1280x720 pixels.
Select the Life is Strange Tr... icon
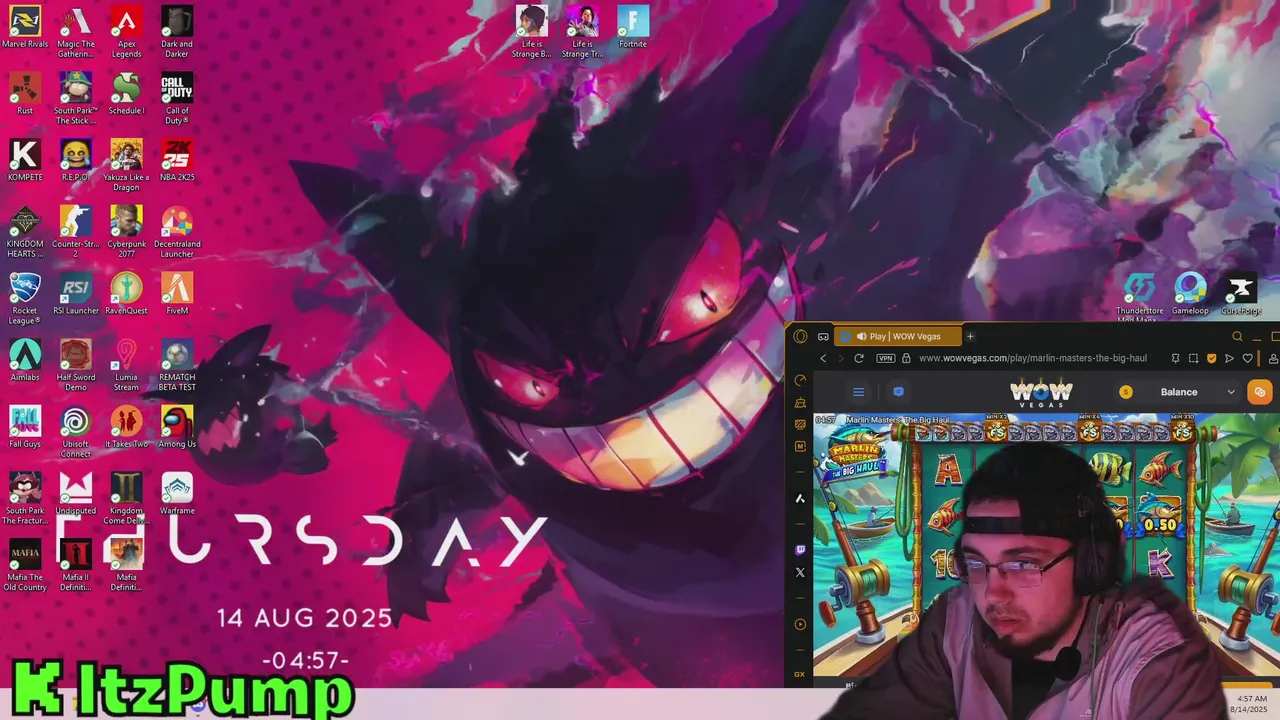tap(582, 32)
